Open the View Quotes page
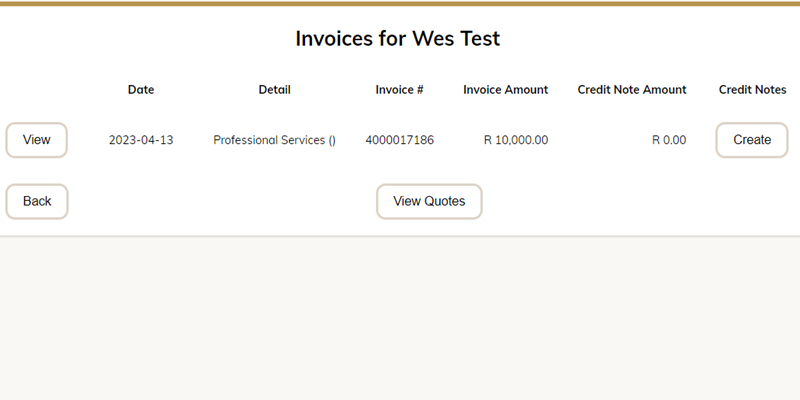This screenshot has height=400, width=800. click(429, 202)
